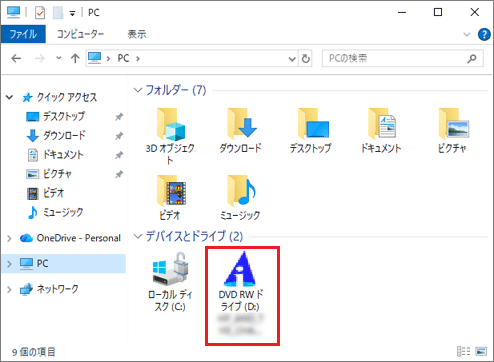The height and width of the screenshot is (362, 494).
Task: Open the ピクチャ folder in main pane
Action: pos(452,130)
